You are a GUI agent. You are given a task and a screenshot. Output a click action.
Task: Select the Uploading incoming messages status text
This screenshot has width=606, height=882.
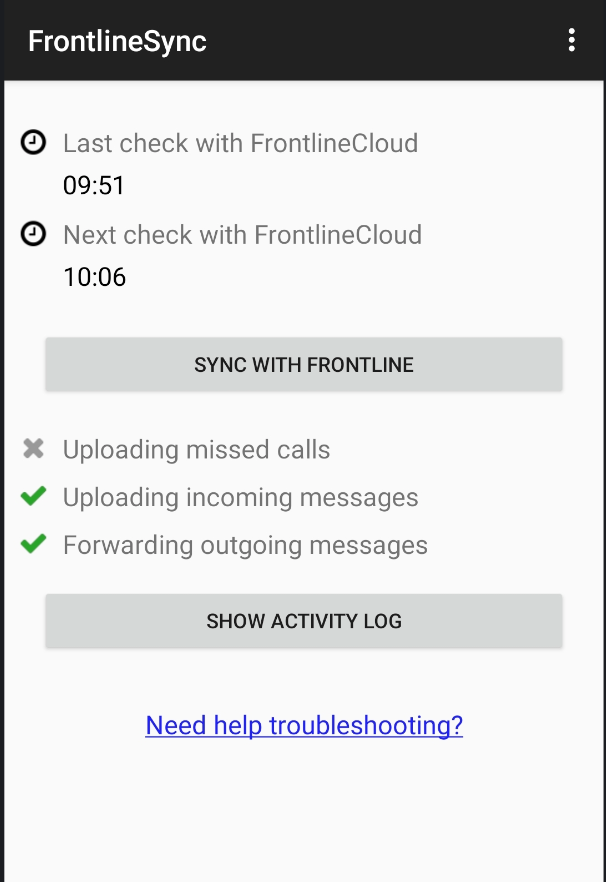240,497
